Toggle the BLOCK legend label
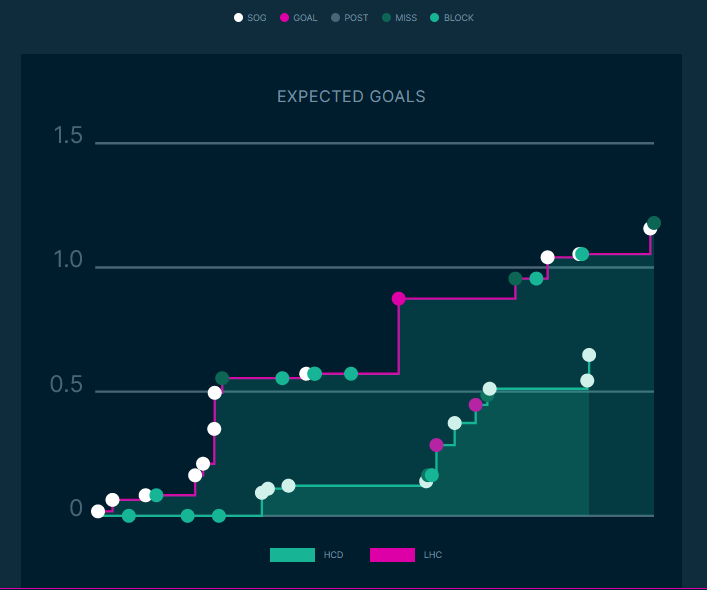The image size is (707, 590). tap(459, 18)
